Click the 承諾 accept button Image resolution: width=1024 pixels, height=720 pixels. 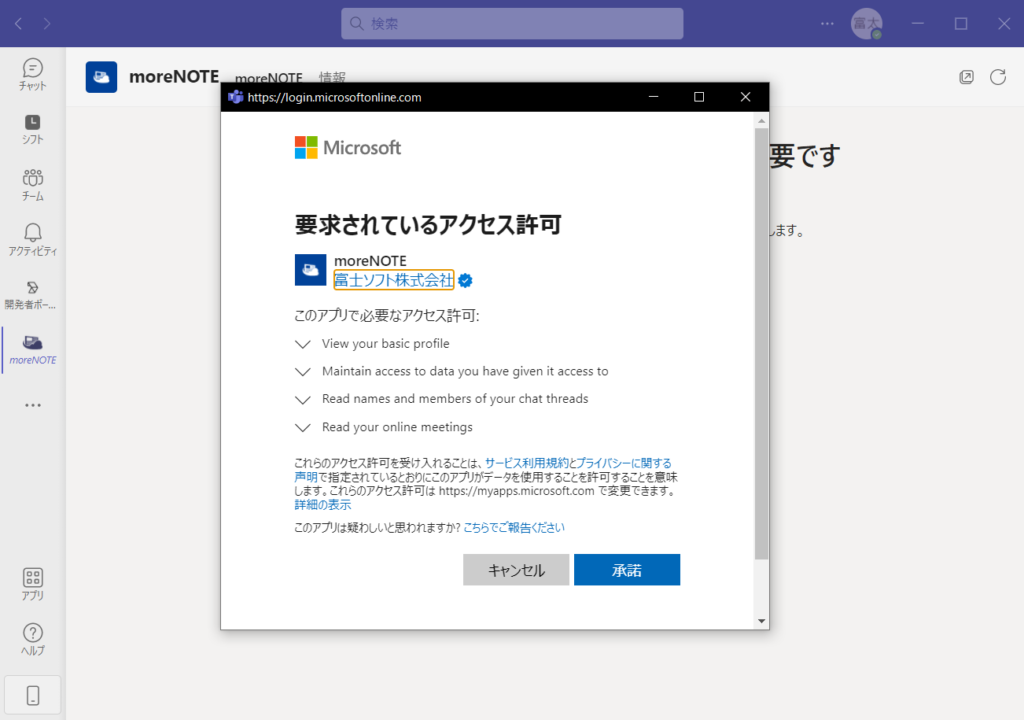pos(627,570)
